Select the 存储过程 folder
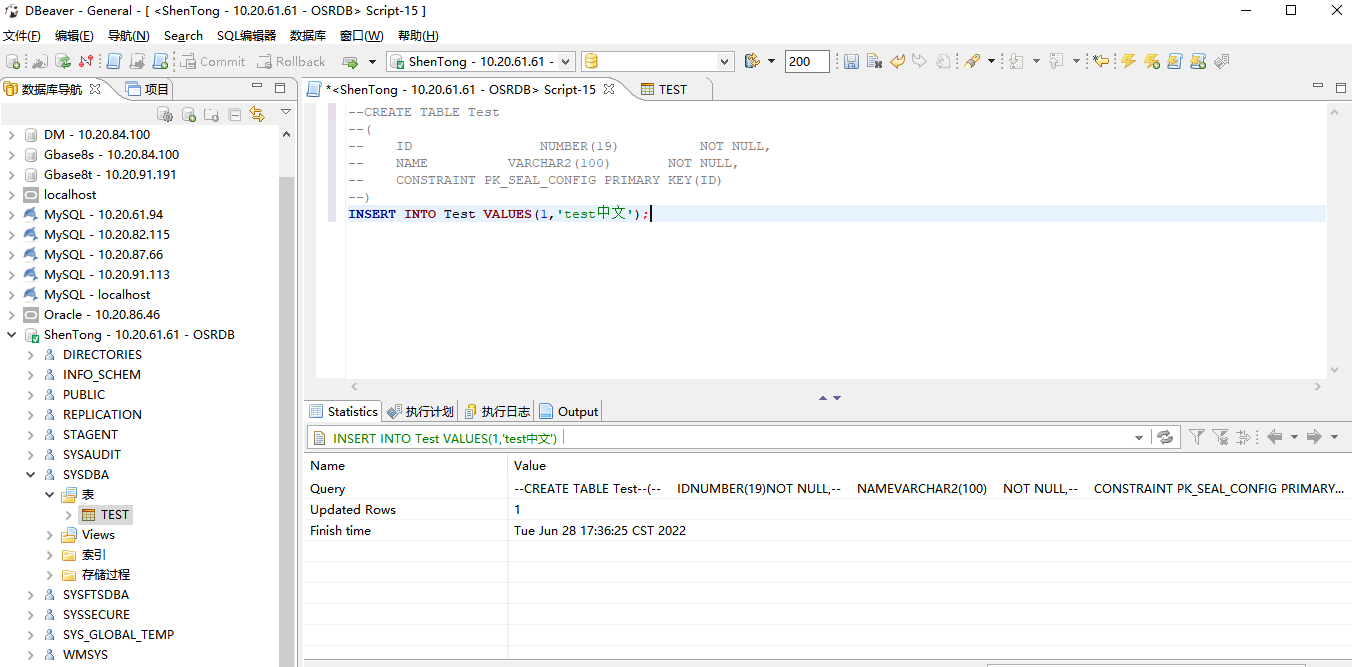The image size is (1352, 667). [x=105, y=574]
